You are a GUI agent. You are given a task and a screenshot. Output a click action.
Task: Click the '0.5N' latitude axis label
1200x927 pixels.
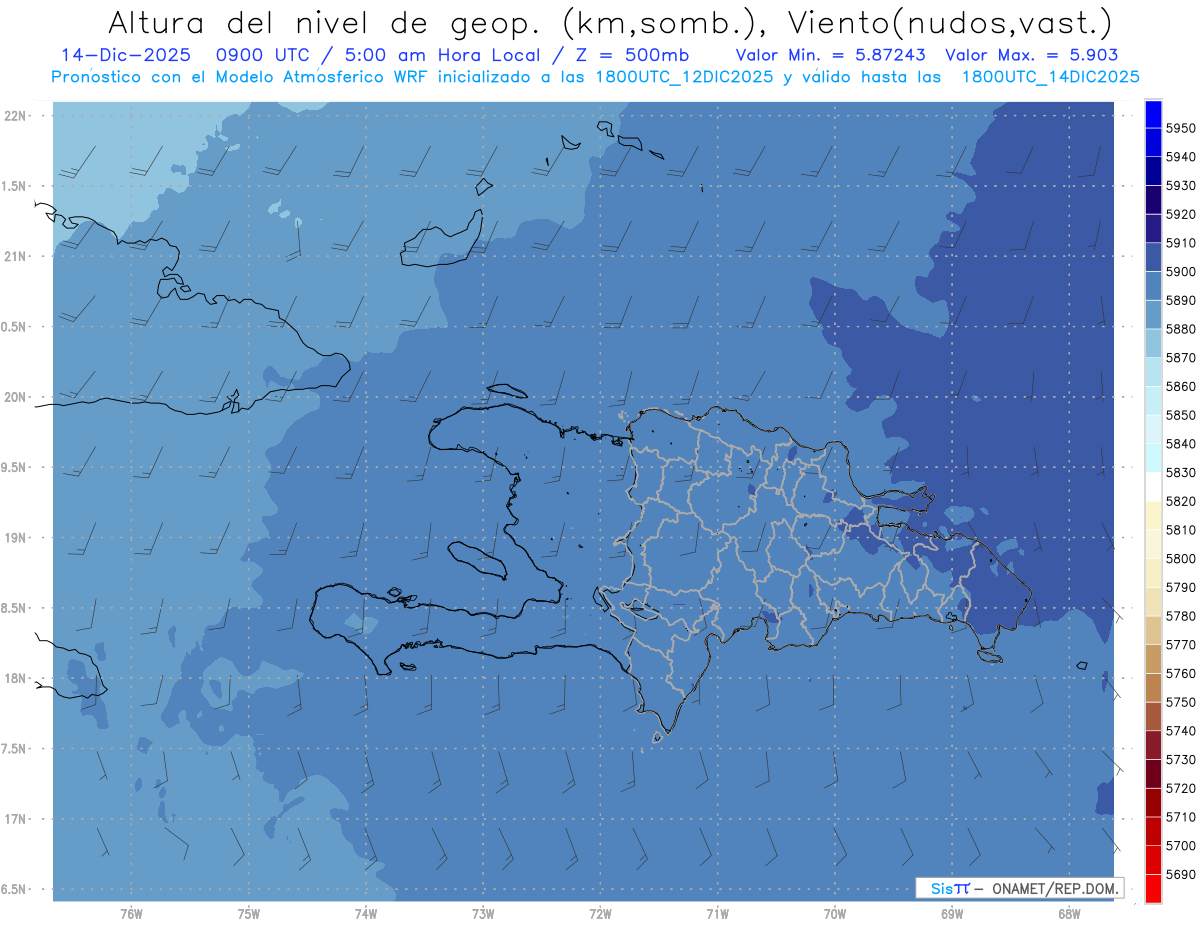coord(15,327)
